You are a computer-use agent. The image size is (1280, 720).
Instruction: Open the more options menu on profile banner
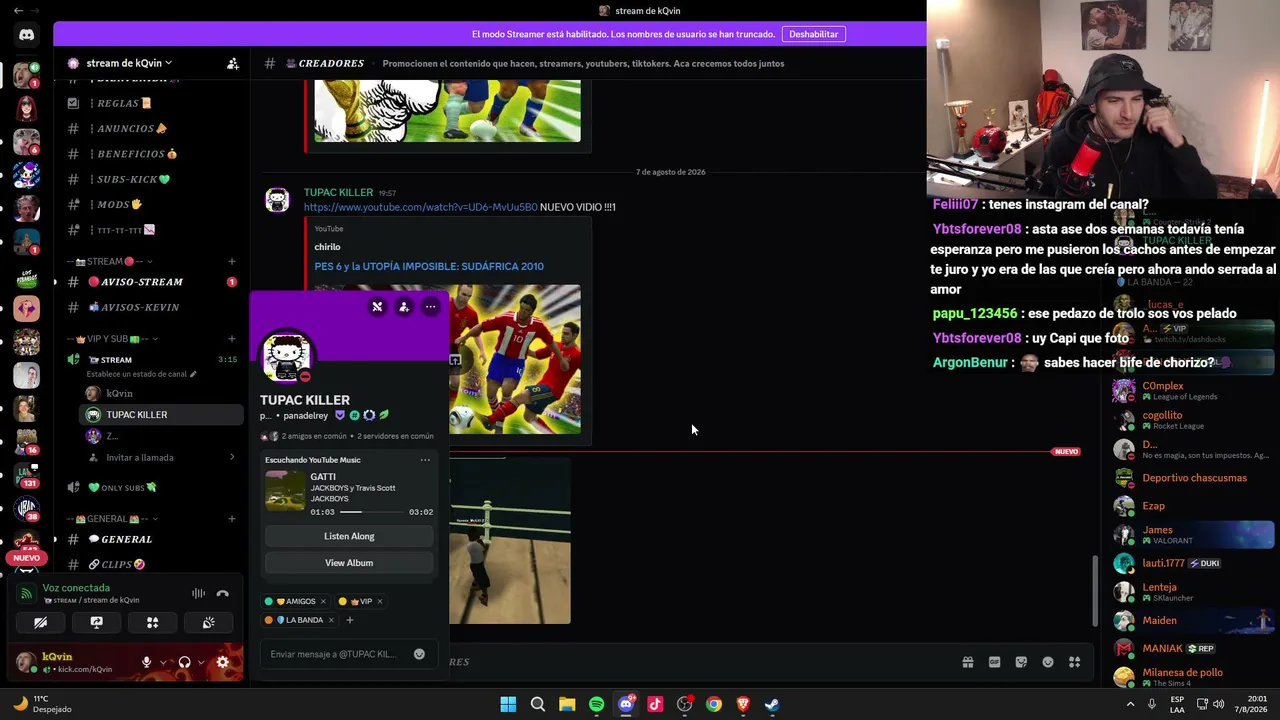tap(430, 307)
